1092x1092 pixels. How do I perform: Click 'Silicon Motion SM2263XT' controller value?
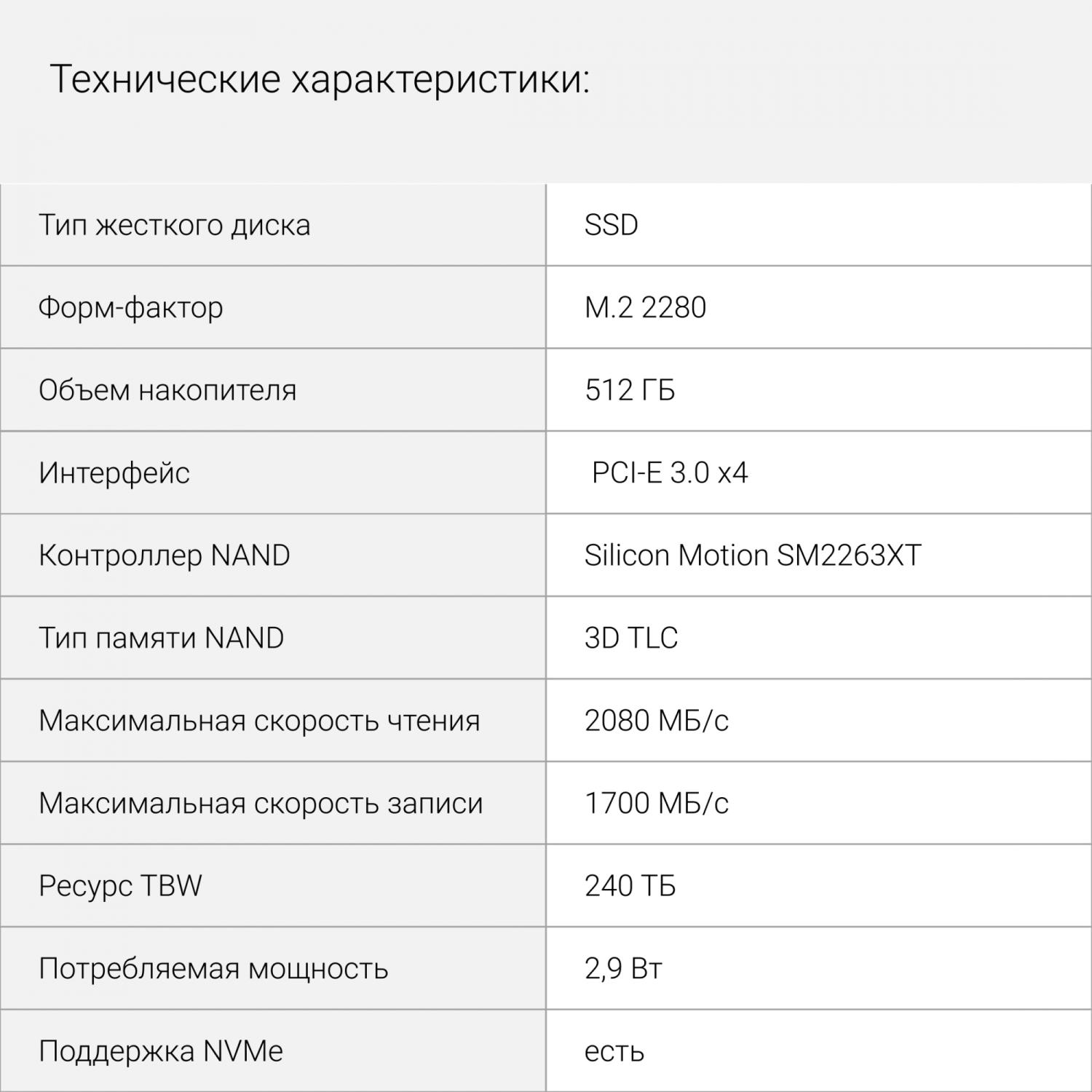(x=753, y=555)
